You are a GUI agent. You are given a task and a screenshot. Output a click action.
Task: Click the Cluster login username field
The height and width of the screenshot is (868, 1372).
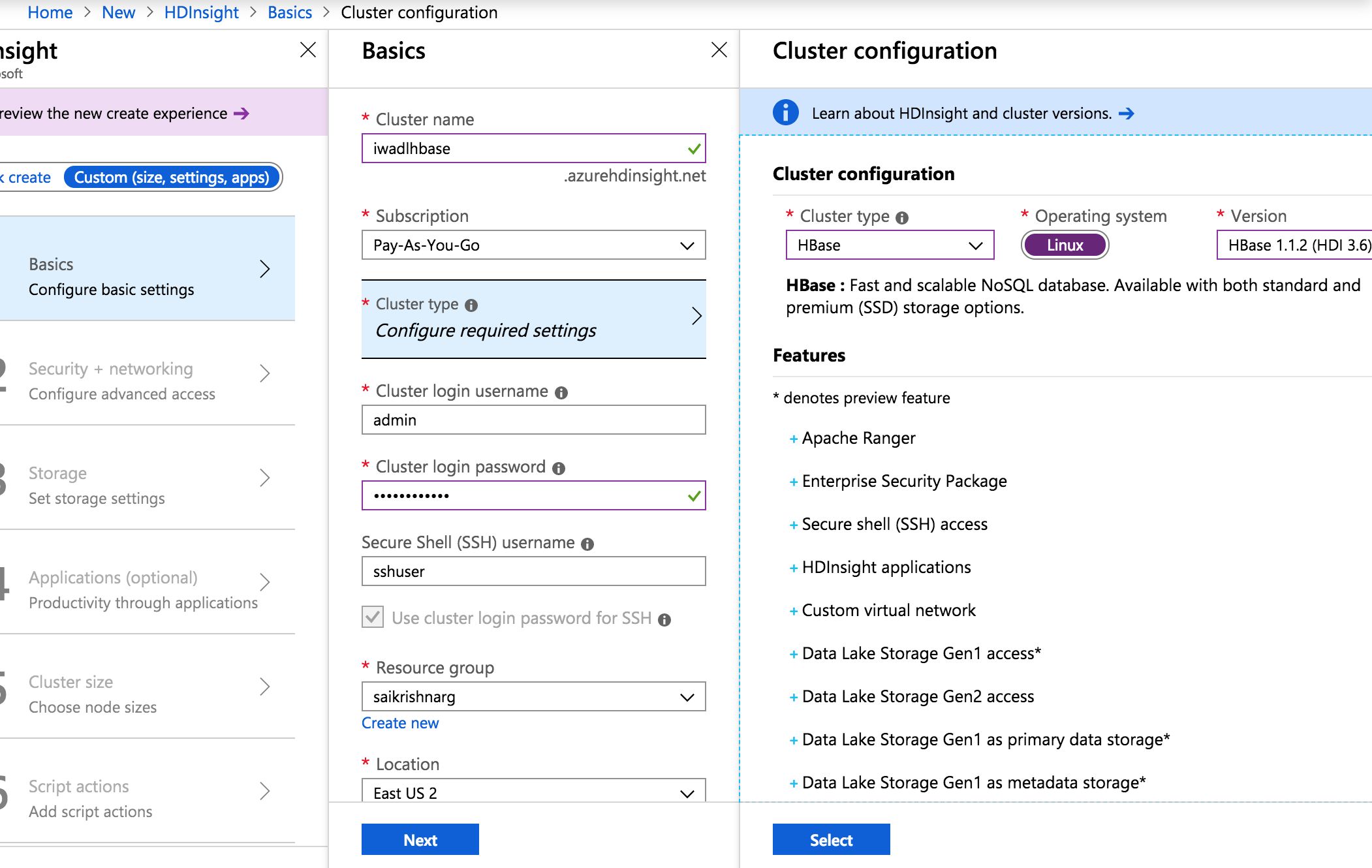click(534, 420)
